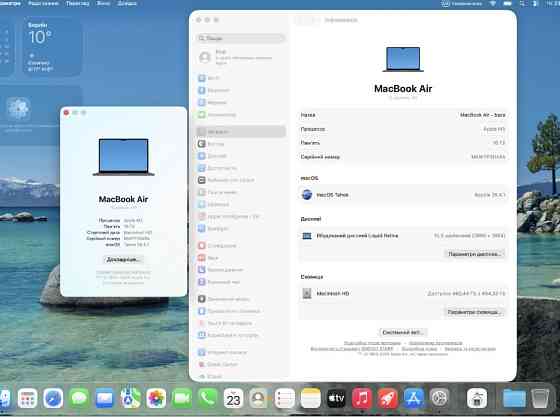The height and width of the screenshot is (417, 560).
Task: Open the Apple account row in sidebar
Action: 241,57
